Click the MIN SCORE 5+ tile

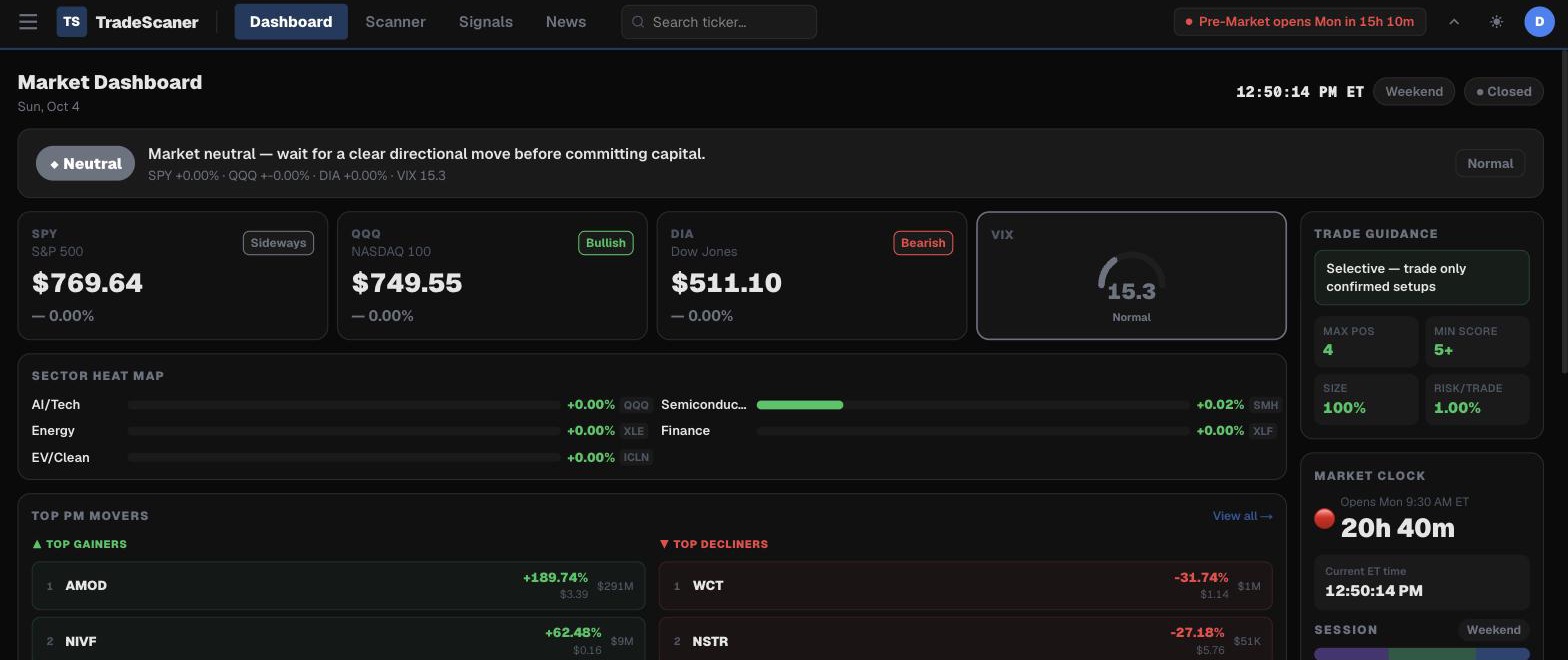click(1477, 341)
